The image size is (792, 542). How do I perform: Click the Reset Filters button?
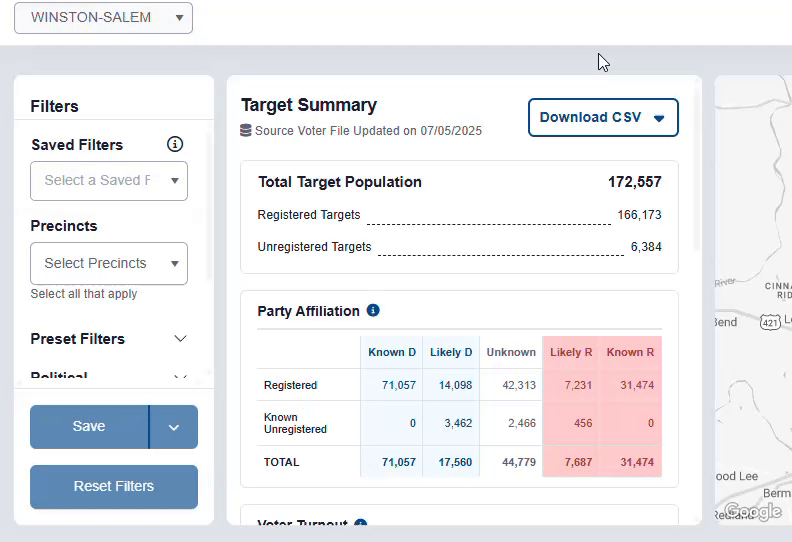point(114,486)
